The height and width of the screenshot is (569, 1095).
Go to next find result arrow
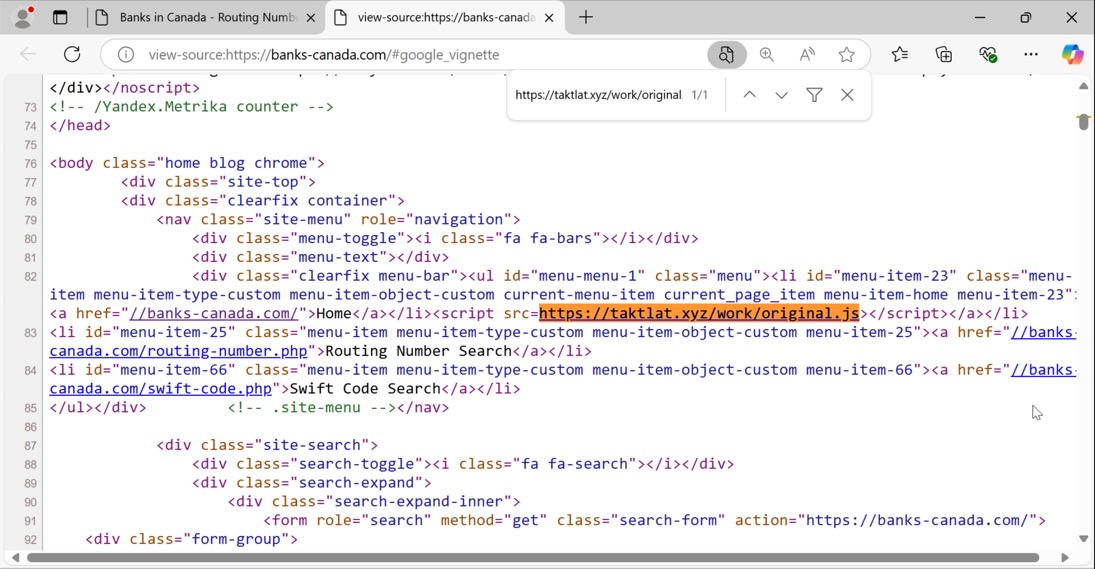point(781,95)
